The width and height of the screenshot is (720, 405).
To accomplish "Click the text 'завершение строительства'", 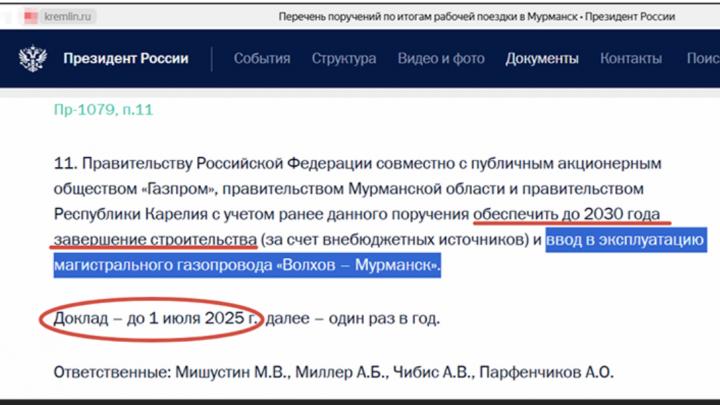I will pyautogui.click(x=155, y=239).
